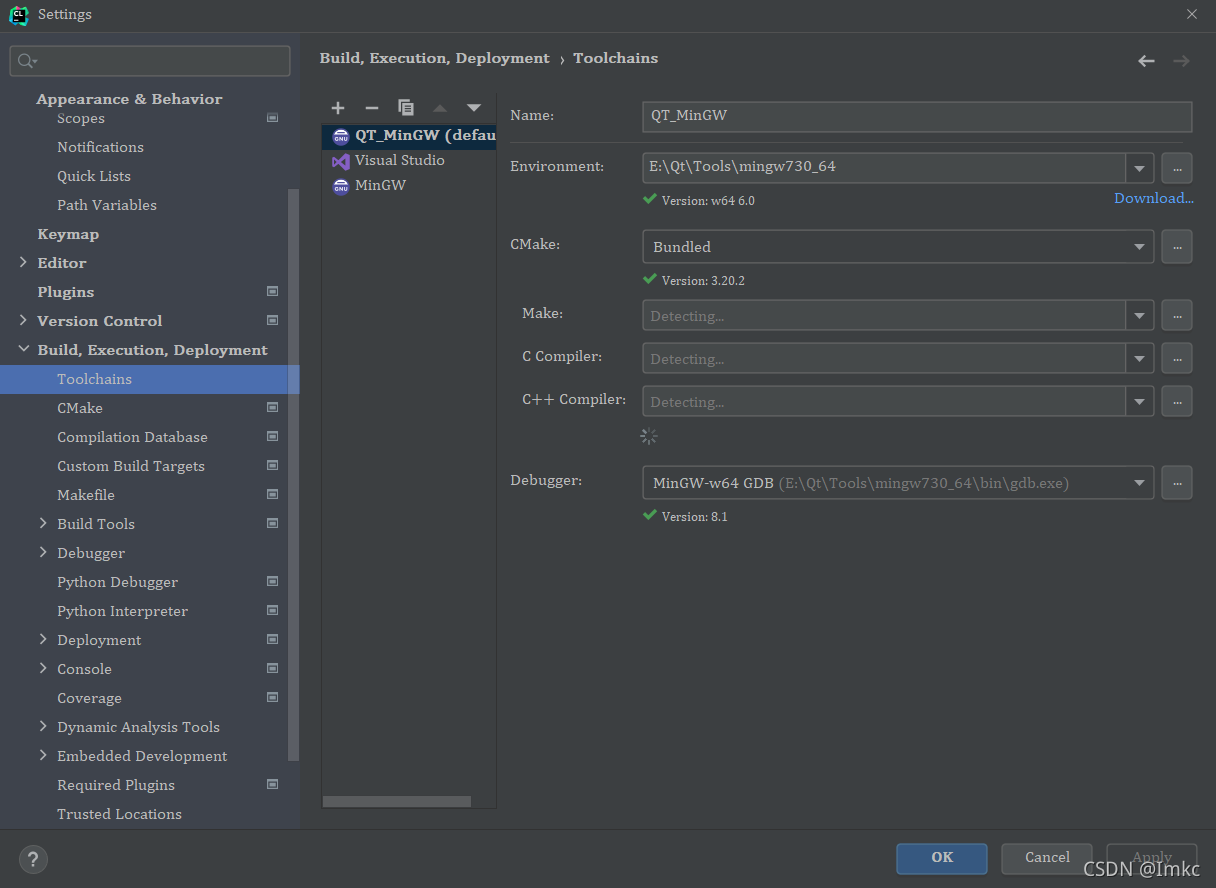This screenshot has width=1216, height=888.
Task: Open the Make dropdown
Action: (1140, 315)
